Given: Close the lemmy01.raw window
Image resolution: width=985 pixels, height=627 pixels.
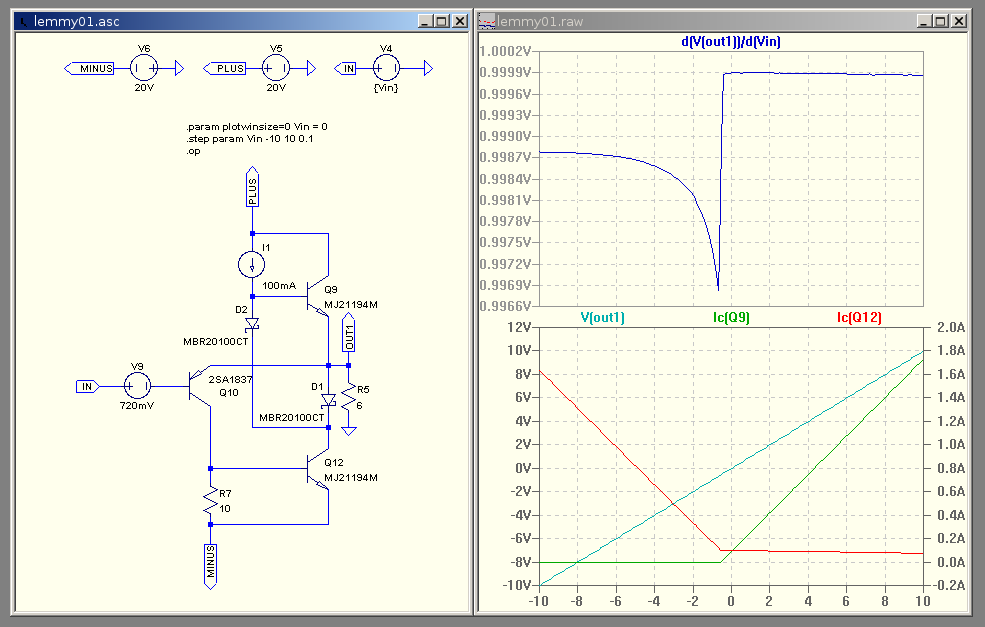Looking at the screenshot, I should 959,21.
